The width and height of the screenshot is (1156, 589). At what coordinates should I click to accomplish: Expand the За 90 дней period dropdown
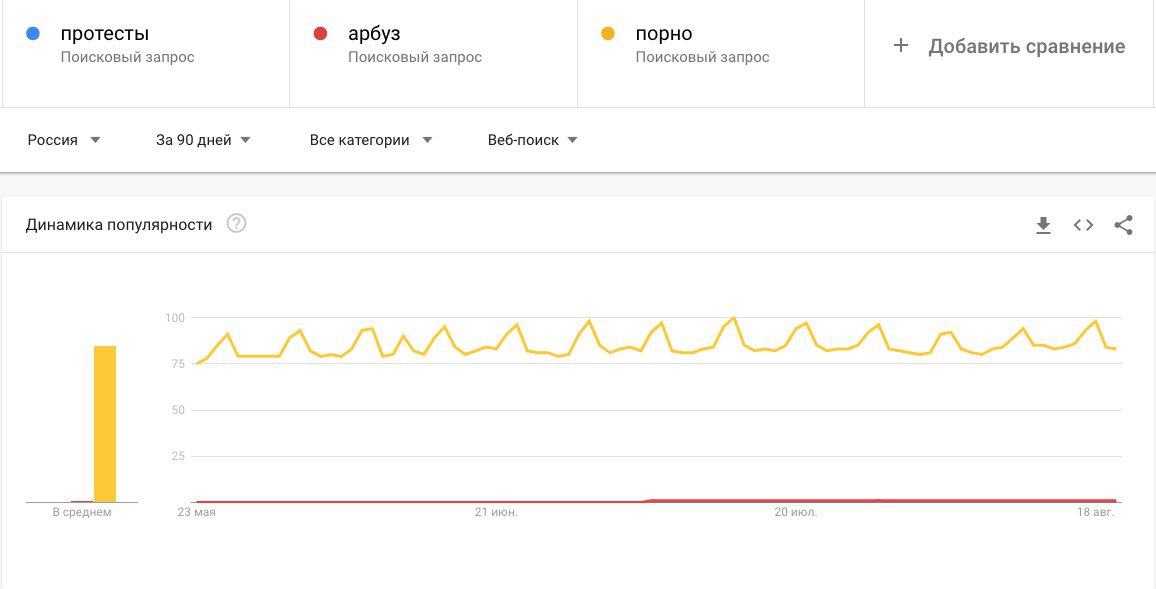203,140
